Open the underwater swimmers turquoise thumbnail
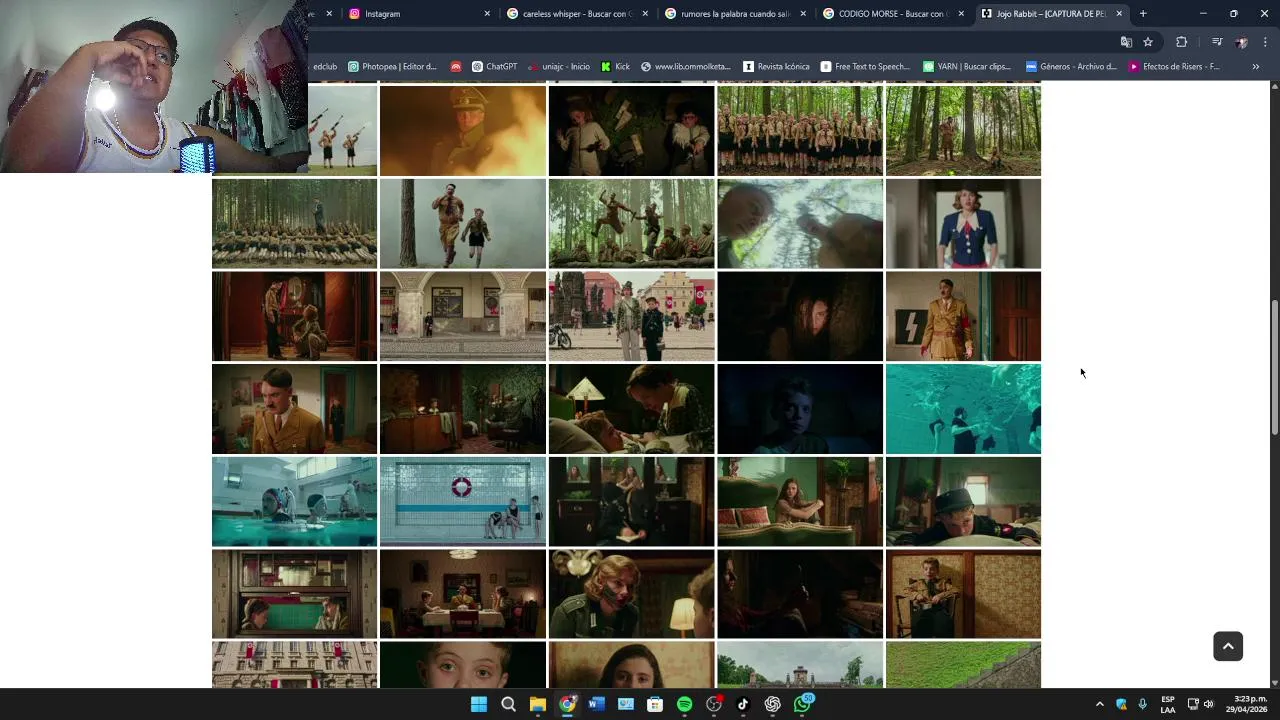Viewport: 1280px width, 720px height. 963,409
